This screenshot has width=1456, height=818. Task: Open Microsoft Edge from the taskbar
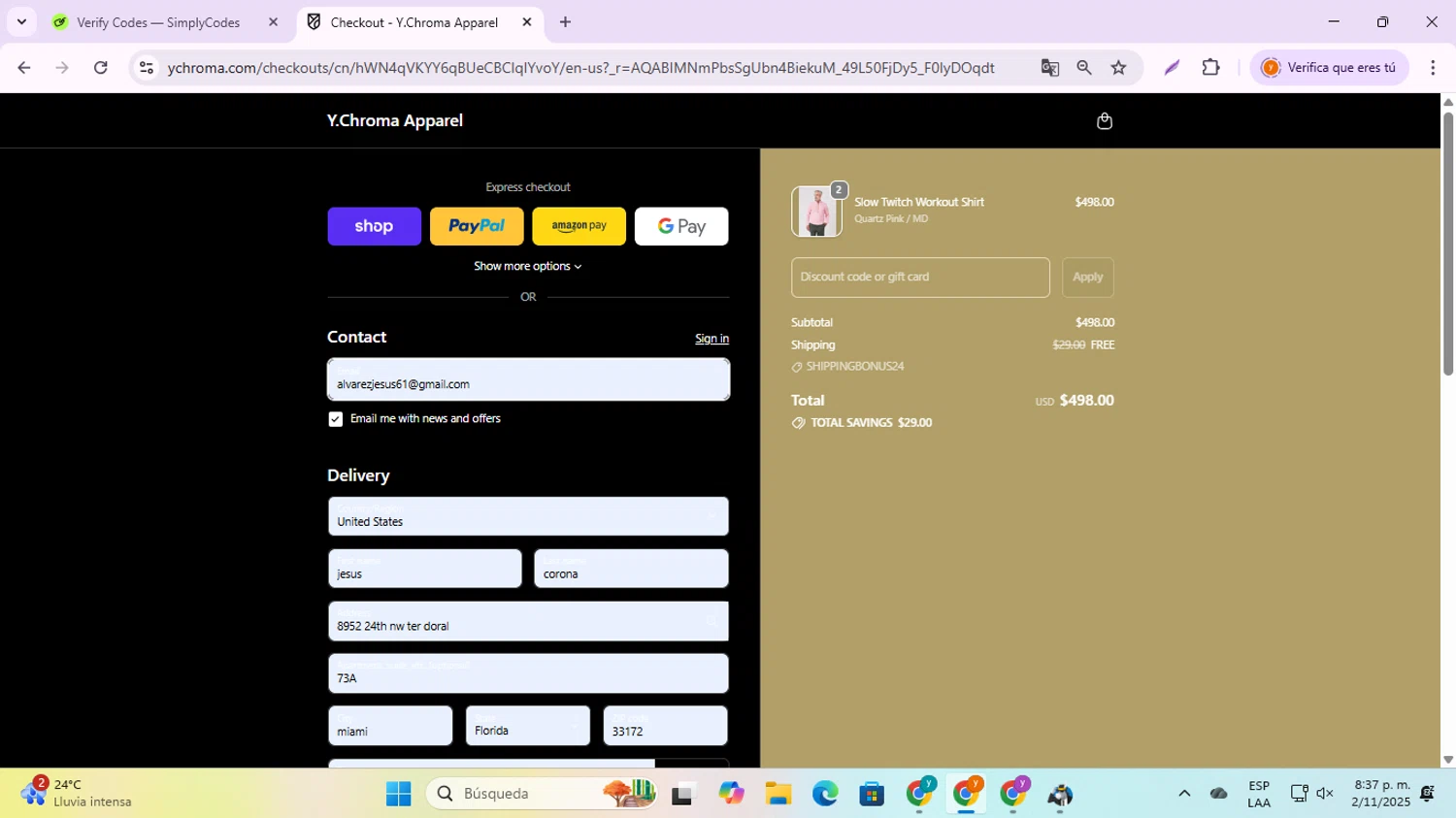pos(825,794)
